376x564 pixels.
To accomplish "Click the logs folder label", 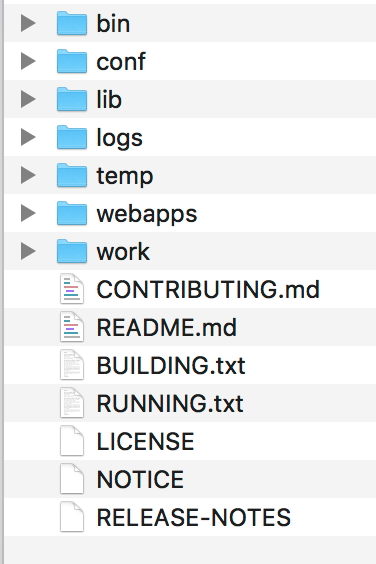I will 119,138.
